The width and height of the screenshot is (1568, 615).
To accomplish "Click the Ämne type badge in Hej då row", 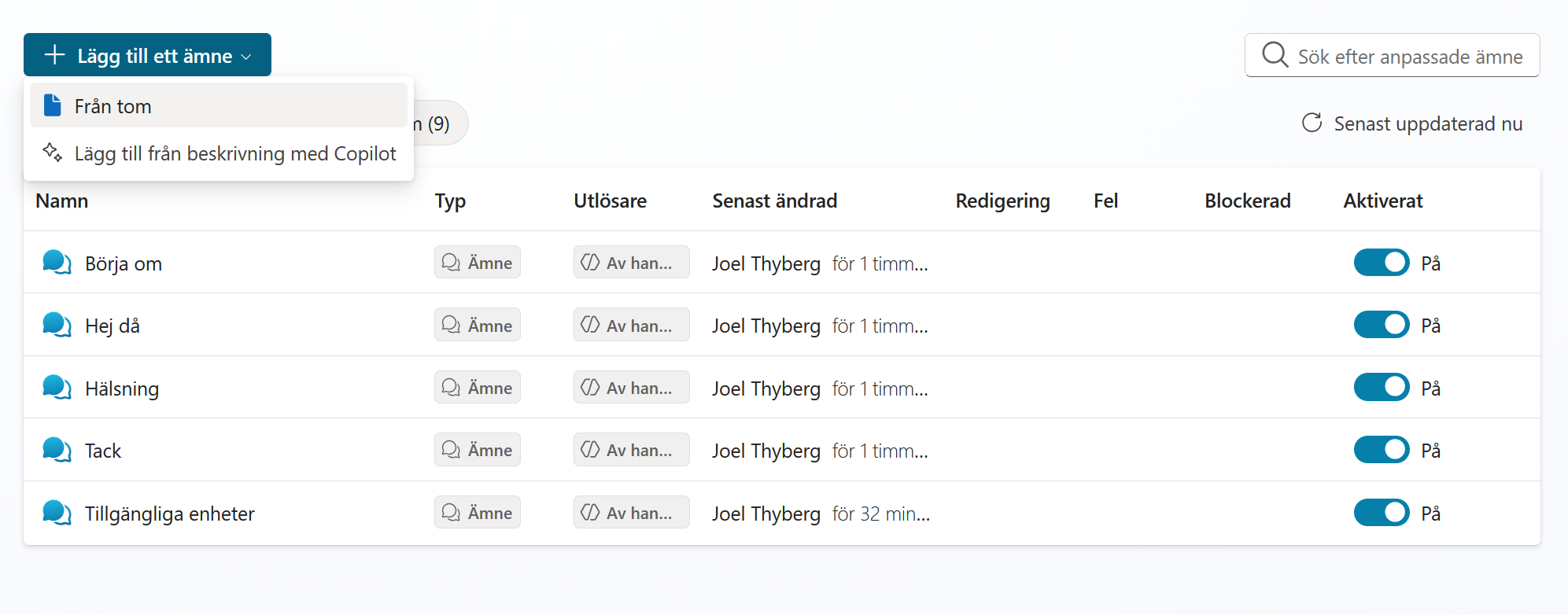I will pos(478,325).
